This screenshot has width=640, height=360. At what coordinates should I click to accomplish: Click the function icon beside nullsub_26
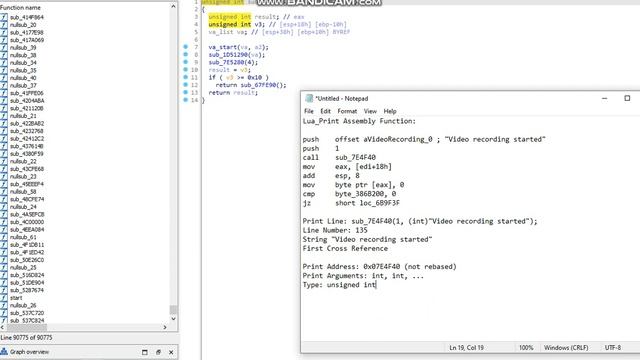tap(4, 305)
